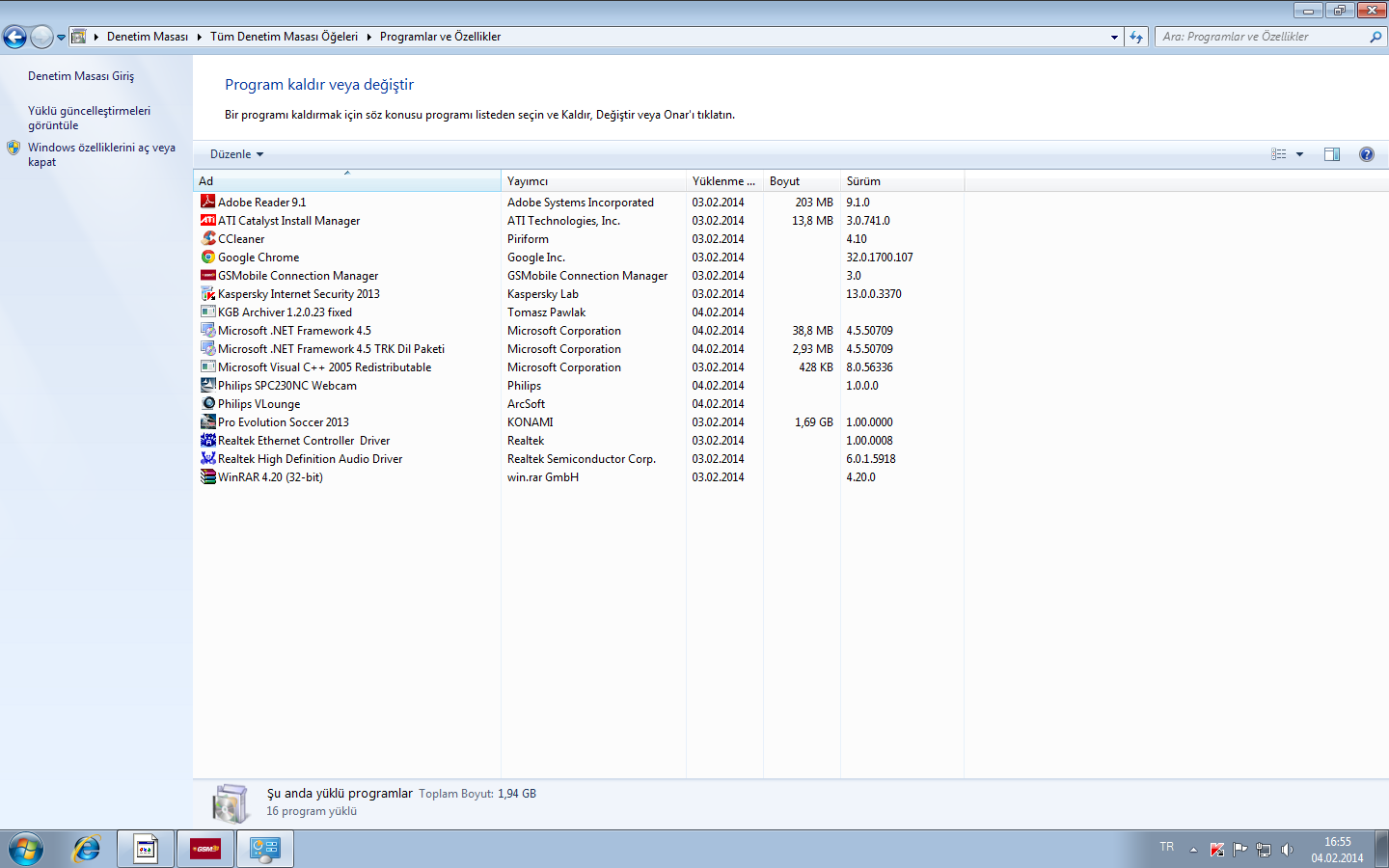The image size is (1389, 868).
Task: Show hidden tray icons arrow
Action: [1193, 850]
